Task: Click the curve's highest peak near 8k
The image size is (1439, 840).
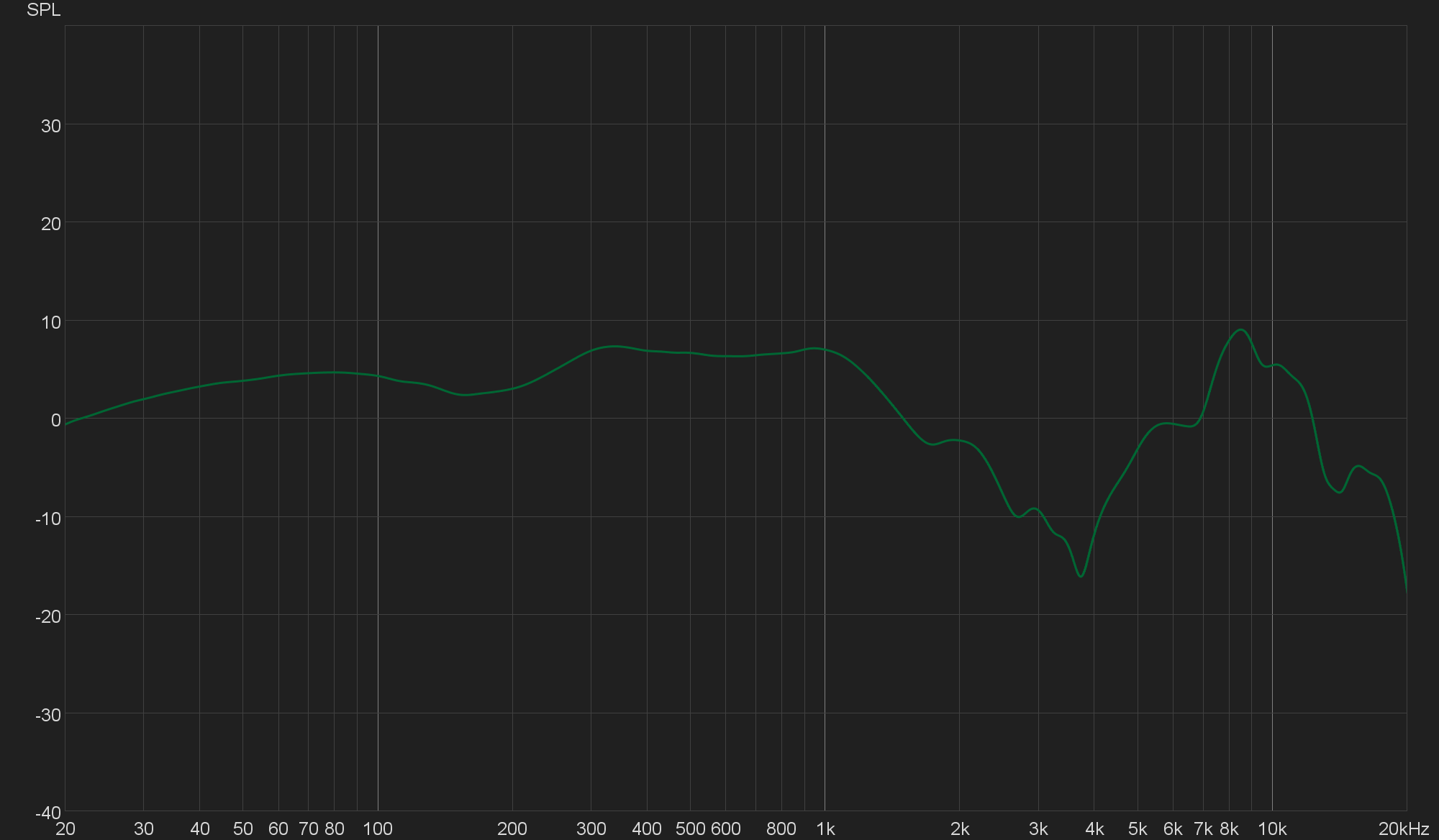Action: tap(1241, 330)
